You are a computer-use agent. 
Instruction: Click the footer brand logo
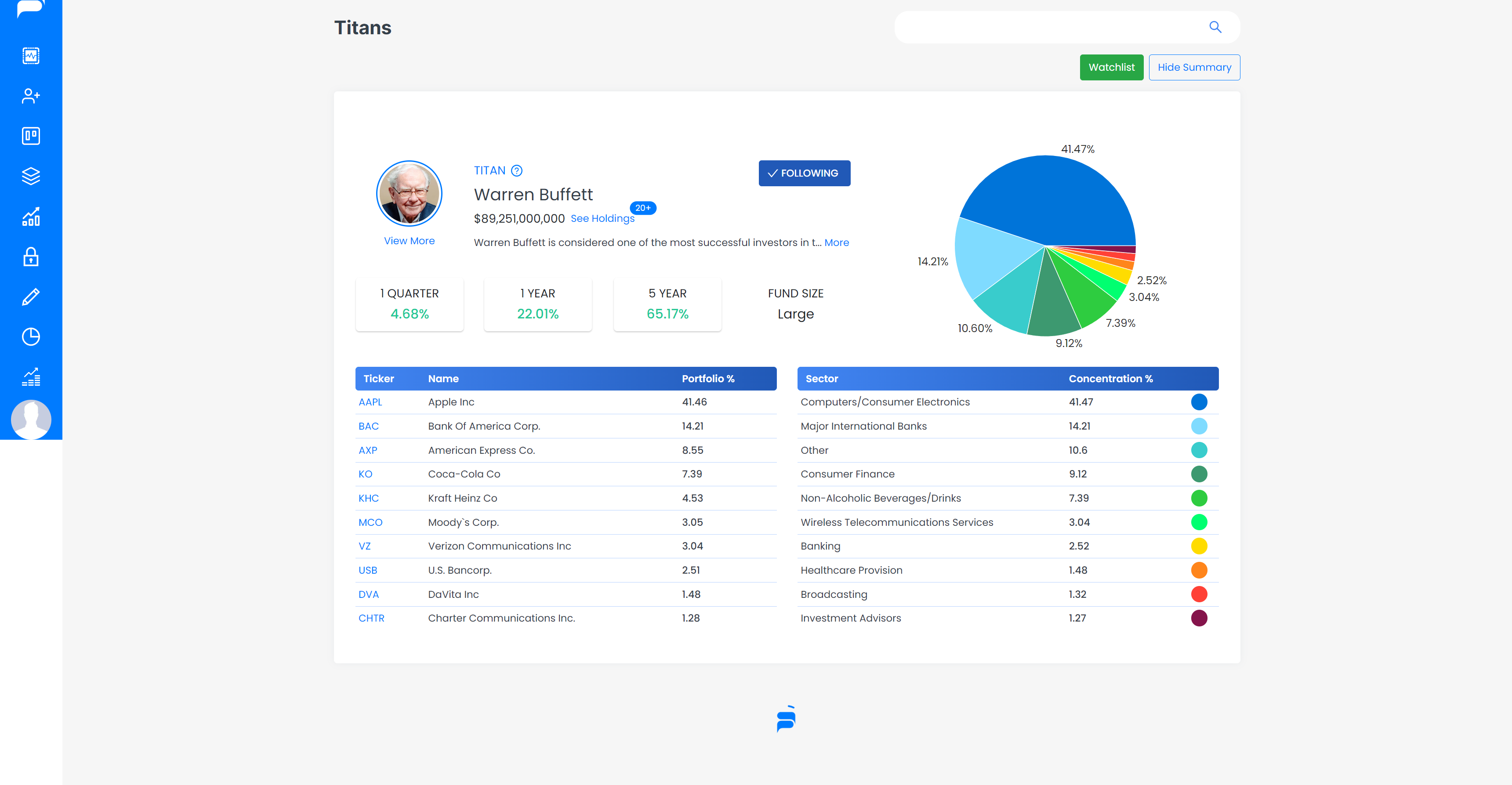786,719
